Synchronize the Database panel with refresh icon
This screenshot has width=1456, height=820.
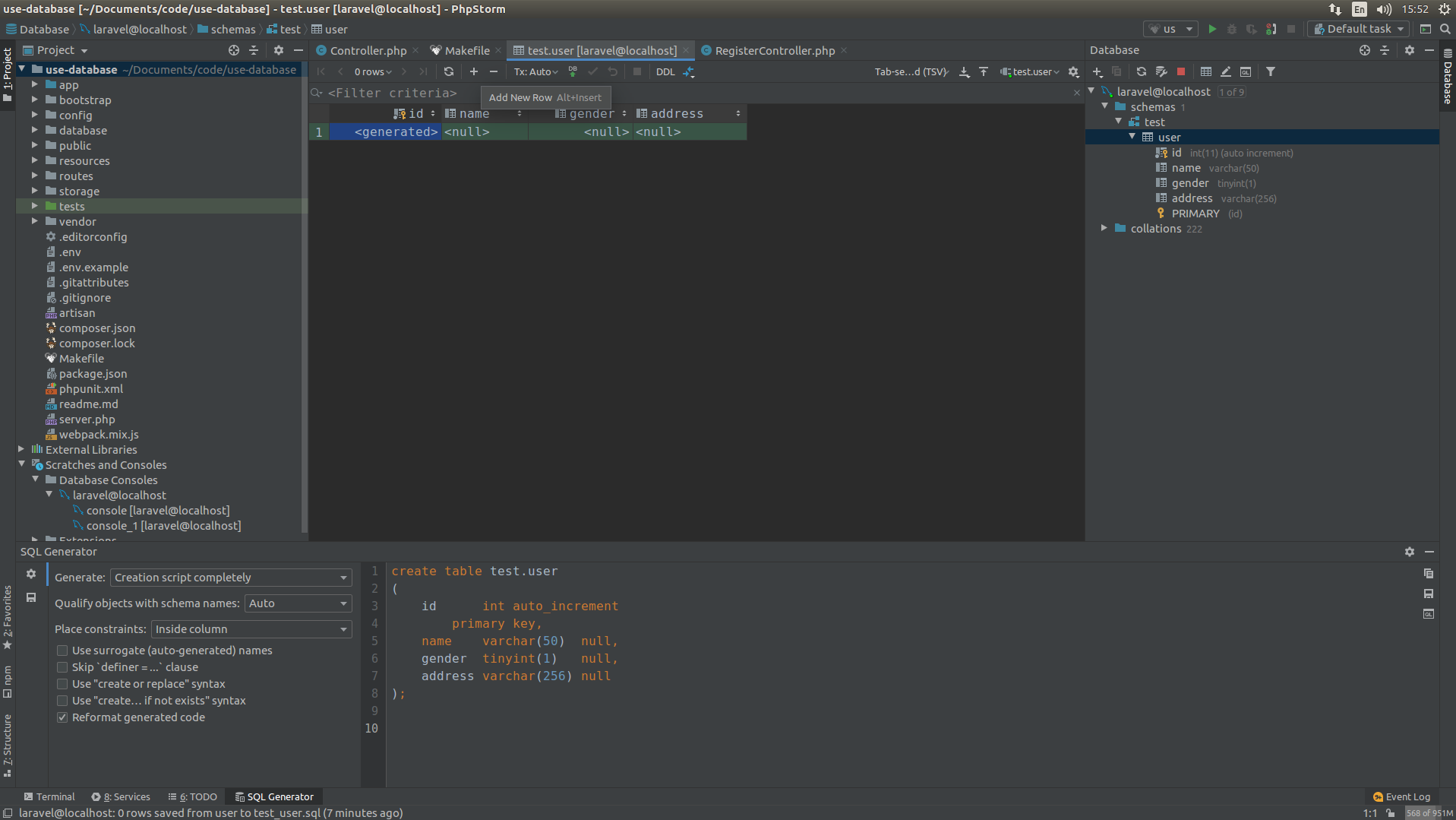[1141, 71]
